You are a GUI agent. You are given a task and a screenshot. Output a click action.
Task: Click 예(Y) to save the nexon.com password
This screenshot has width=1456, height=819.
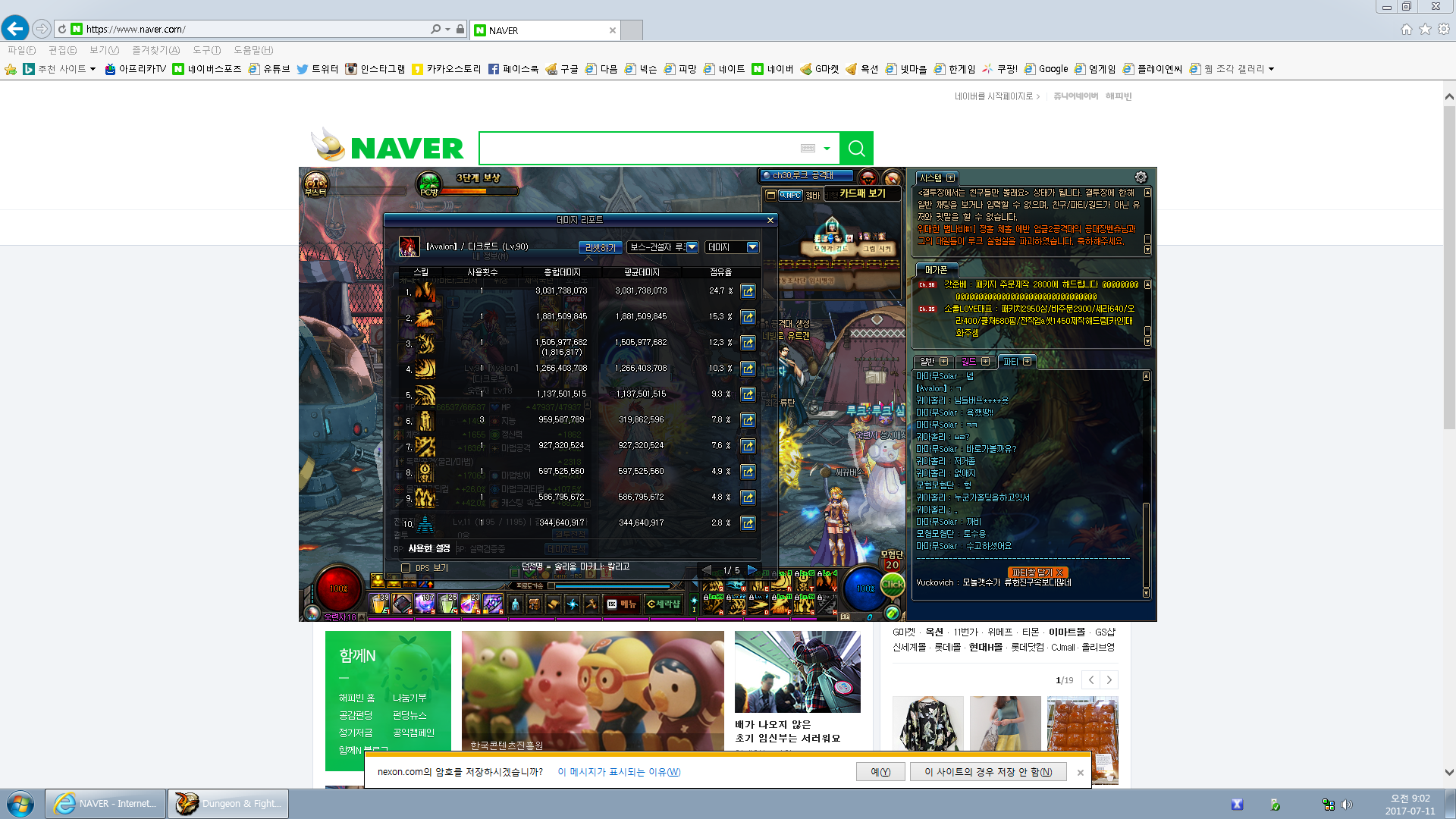880,772
